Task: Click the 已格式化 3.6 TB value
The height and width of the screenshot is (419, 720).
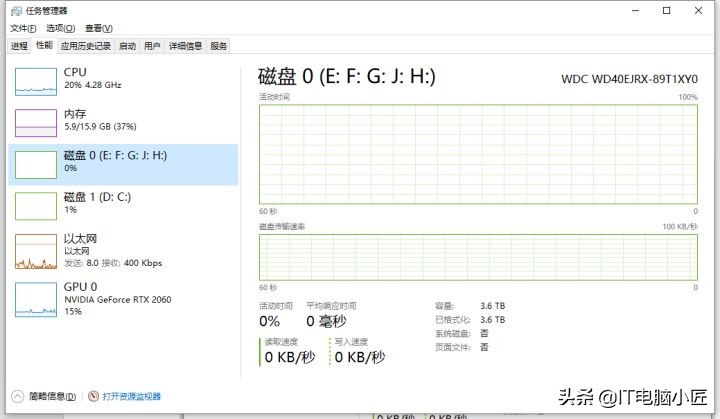Action: click(x=493, y=319)
